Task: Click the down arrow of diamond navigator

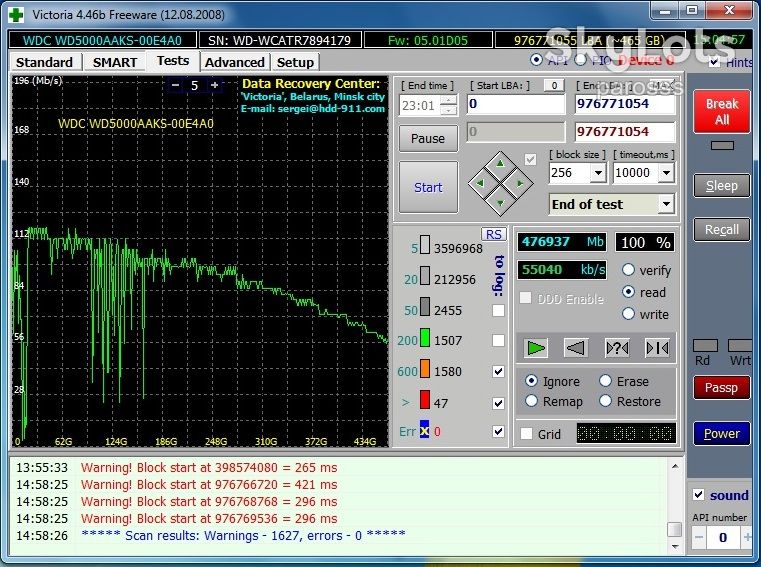Action: [x=500, y=202]
